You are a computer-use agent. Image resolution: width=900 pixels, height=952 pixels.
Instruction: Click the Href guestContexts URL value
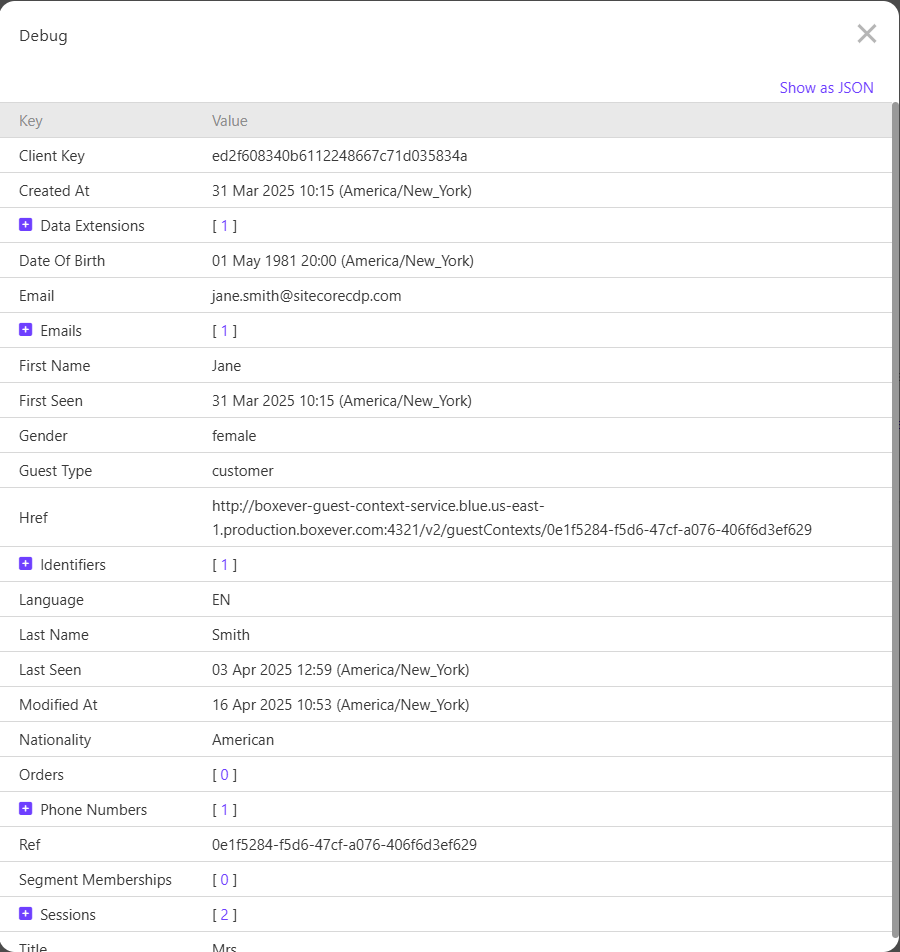point(511,518)
